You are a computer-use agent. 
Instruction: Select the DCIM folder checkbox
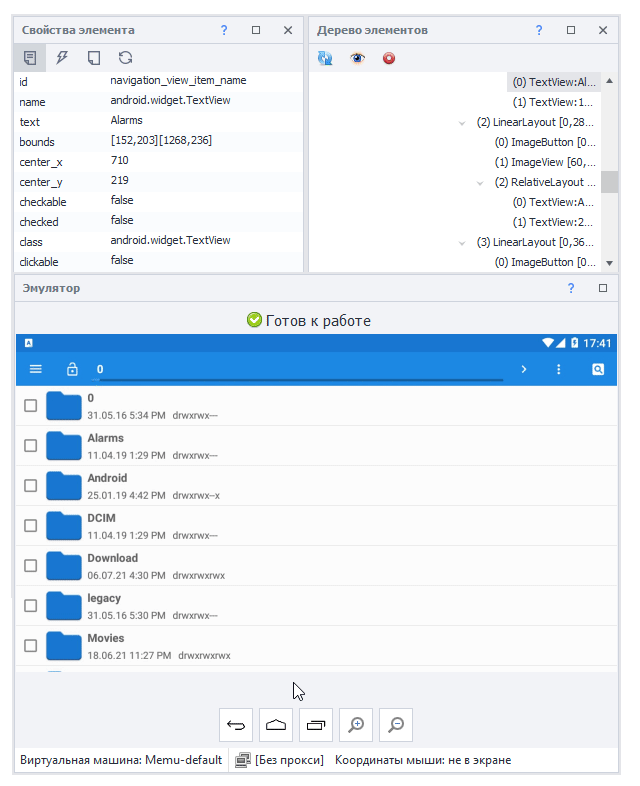point(31,525)
